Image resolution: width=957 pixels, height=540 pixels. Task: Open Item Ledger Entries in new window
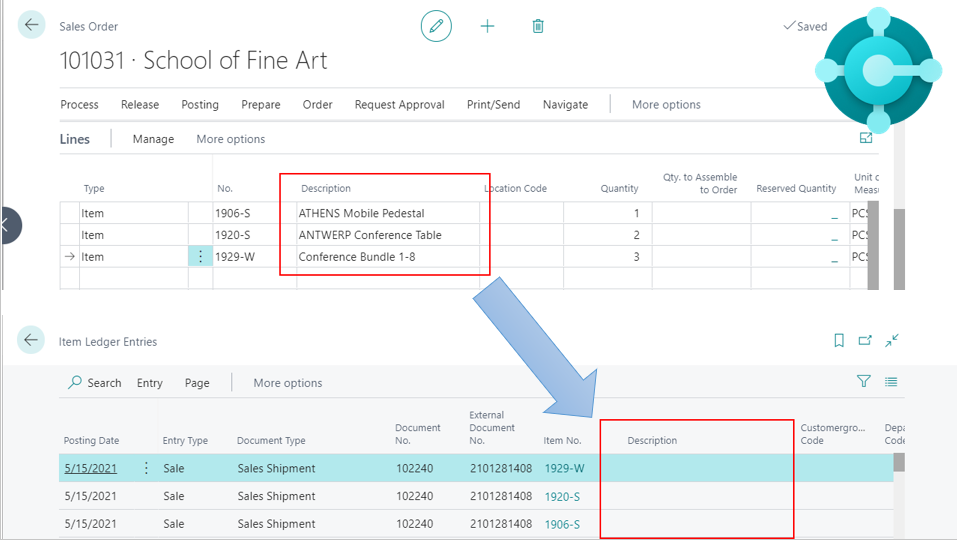click(866, 341)
